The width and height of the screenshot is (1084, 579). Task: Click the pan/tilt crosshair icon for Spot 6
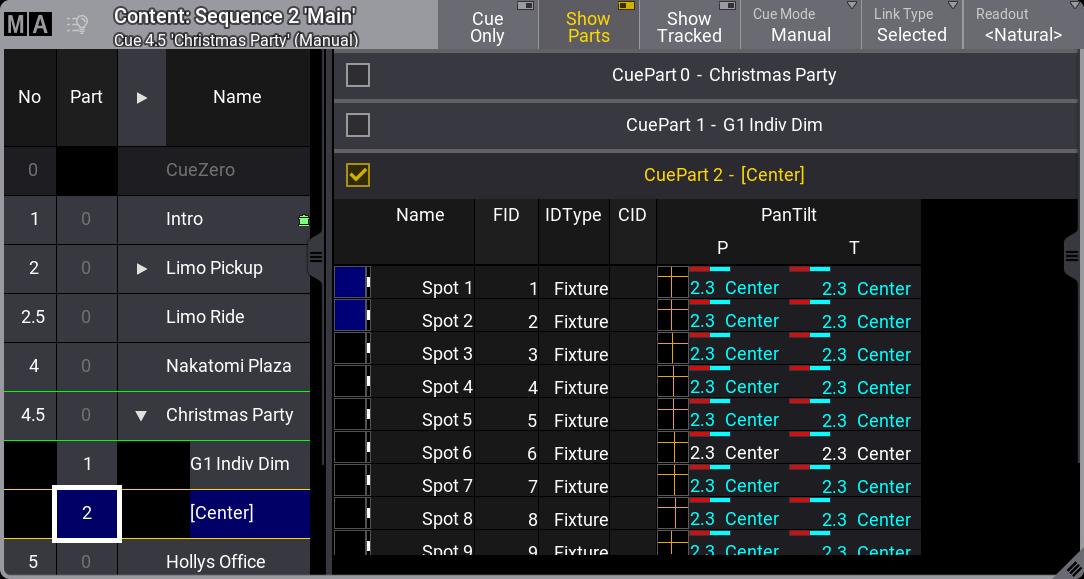pos(673,447)
